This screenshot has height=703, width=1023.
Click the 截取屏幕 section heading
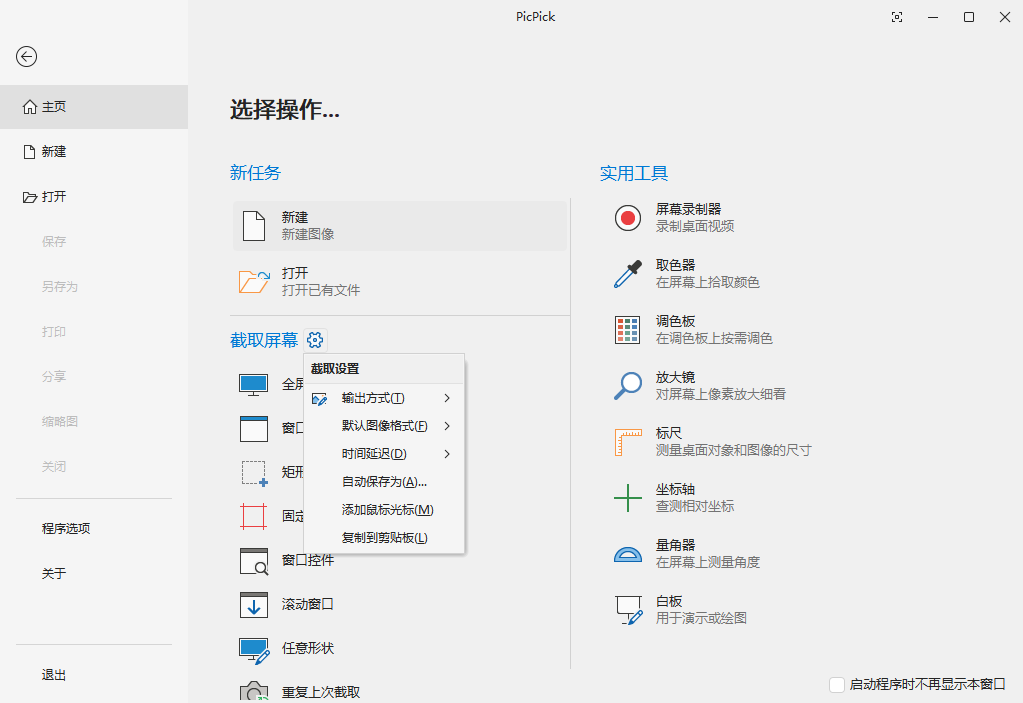click(x=264, y=340)
